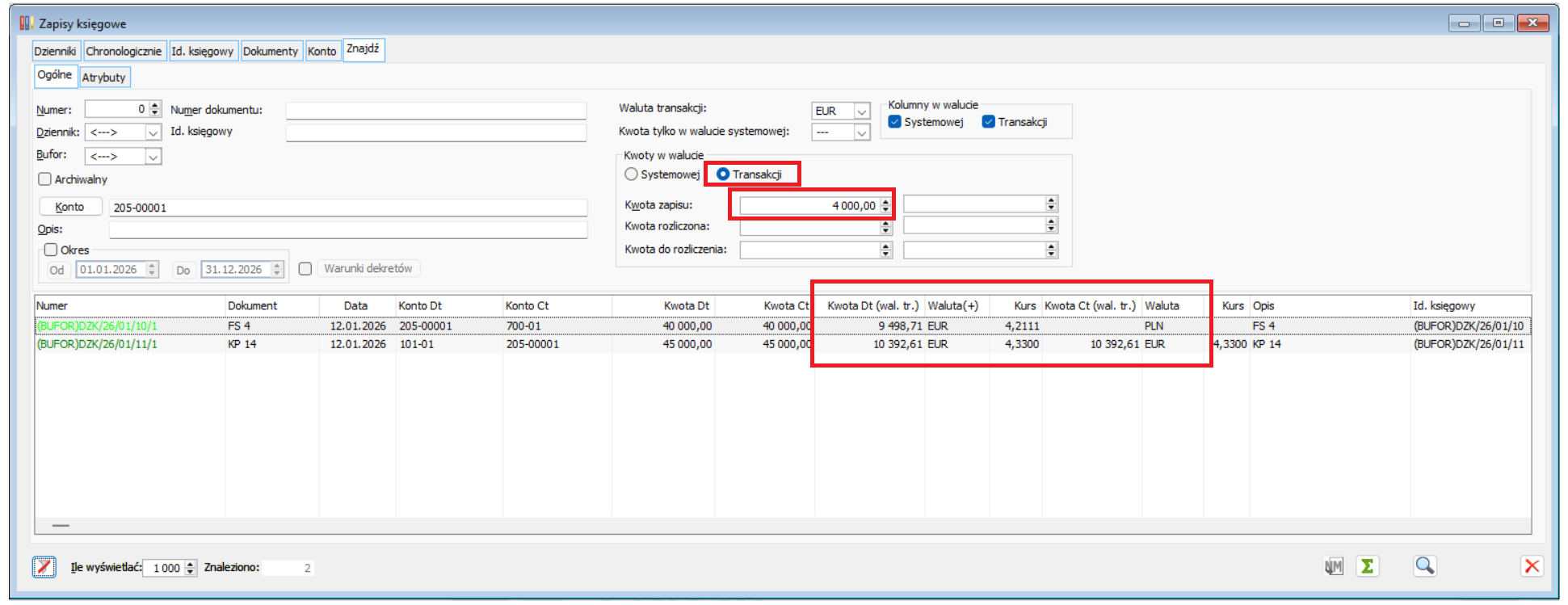1568x605 pixels.
Task: Uncheck the Systemowej column checkbox
Action: pos(894,122)
